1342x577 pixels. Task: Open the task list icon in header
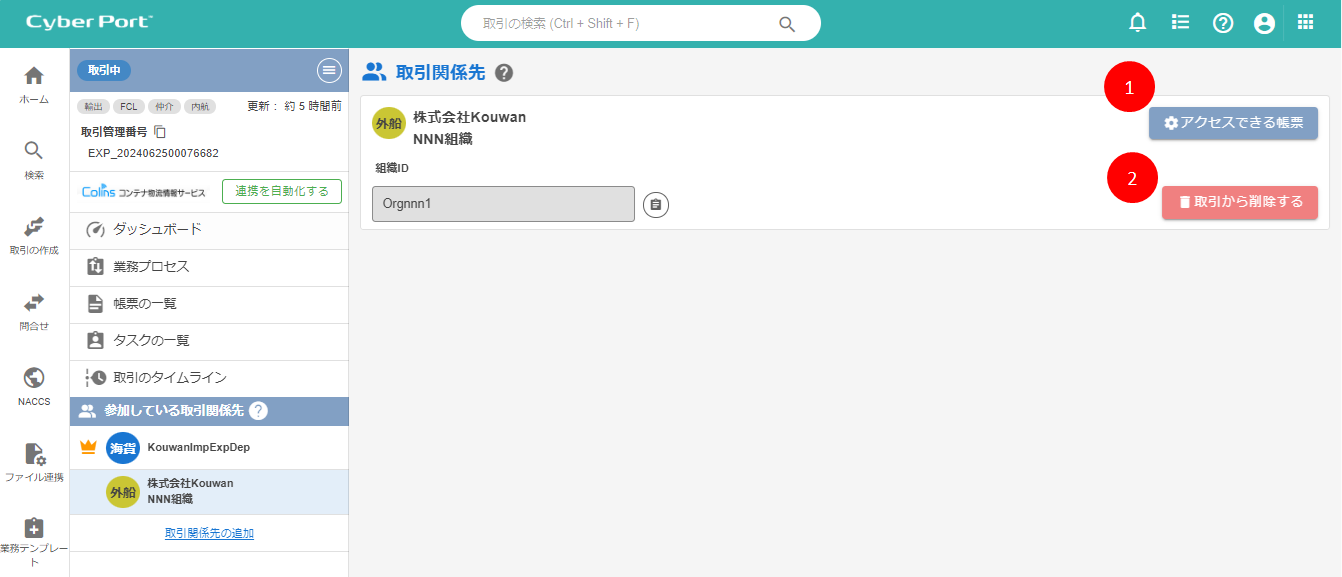tap(1180, 23)
